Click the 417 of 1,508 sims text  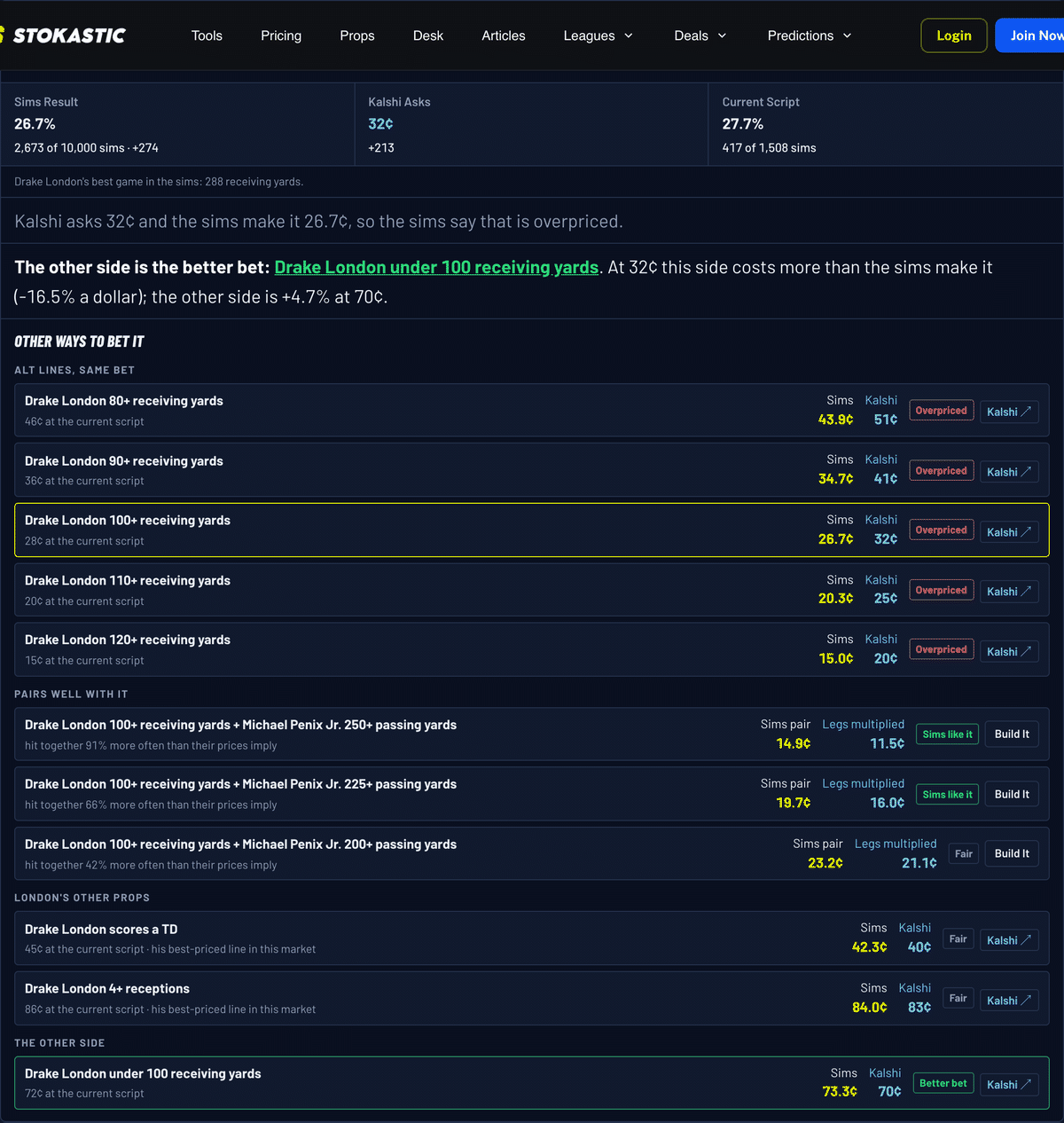coord(769,148)
